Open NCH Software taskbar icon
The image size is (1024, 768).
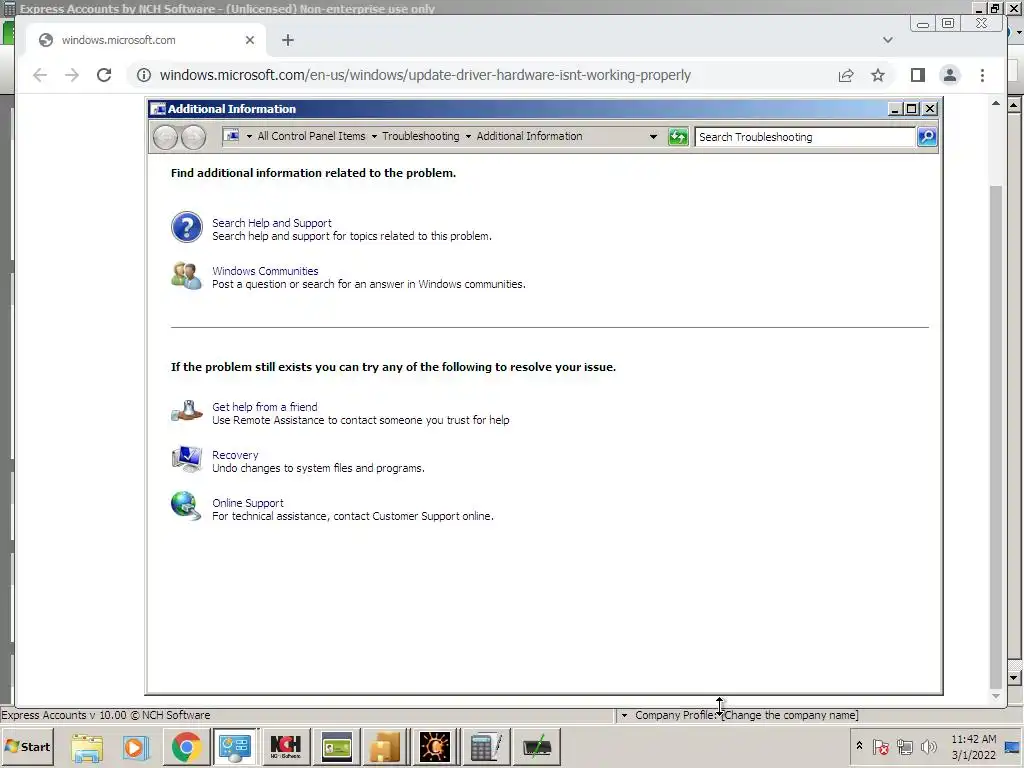point(285,747)
